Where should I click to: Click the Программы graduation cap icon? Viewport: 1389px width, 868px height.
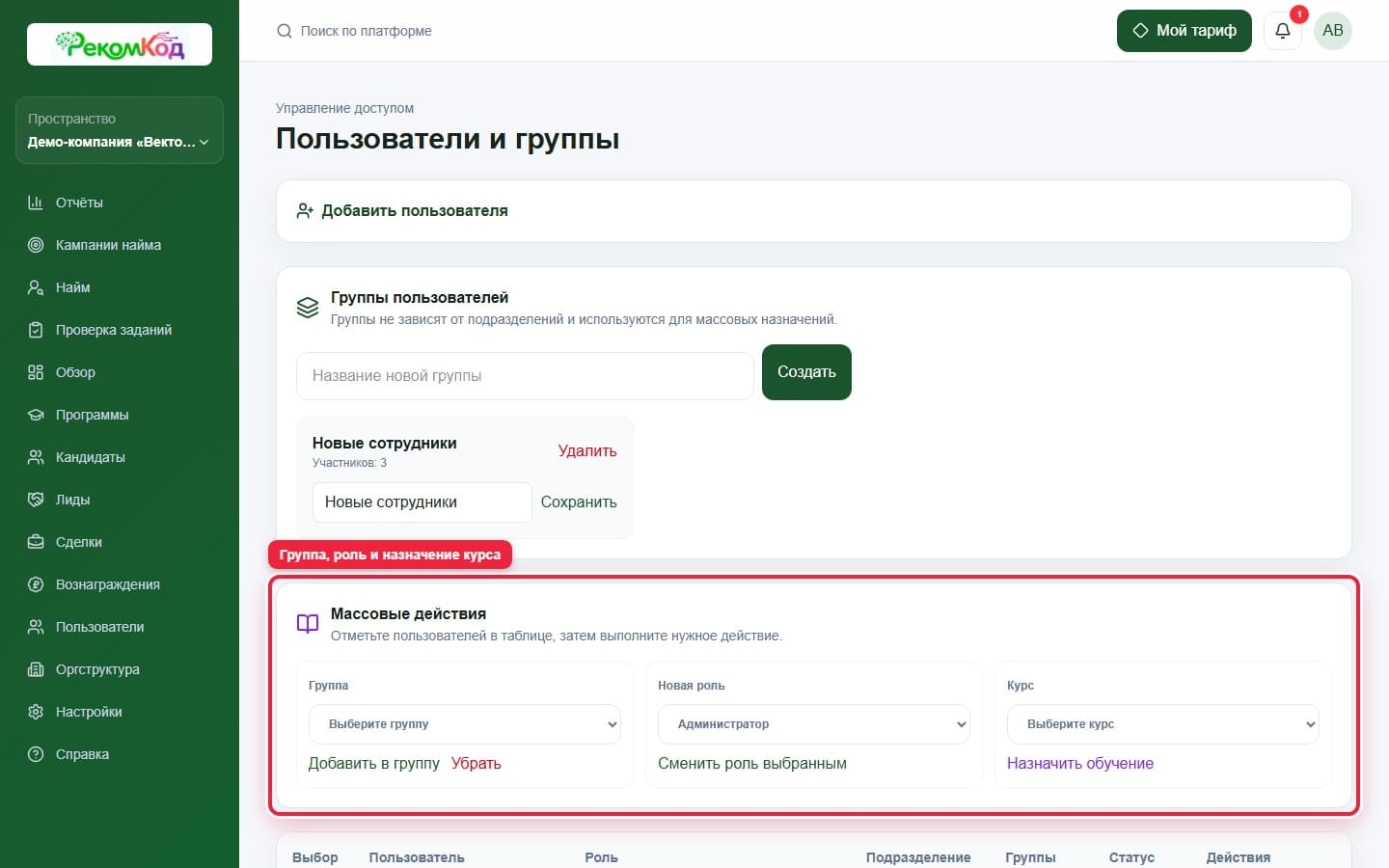click(x=36, y=415)
